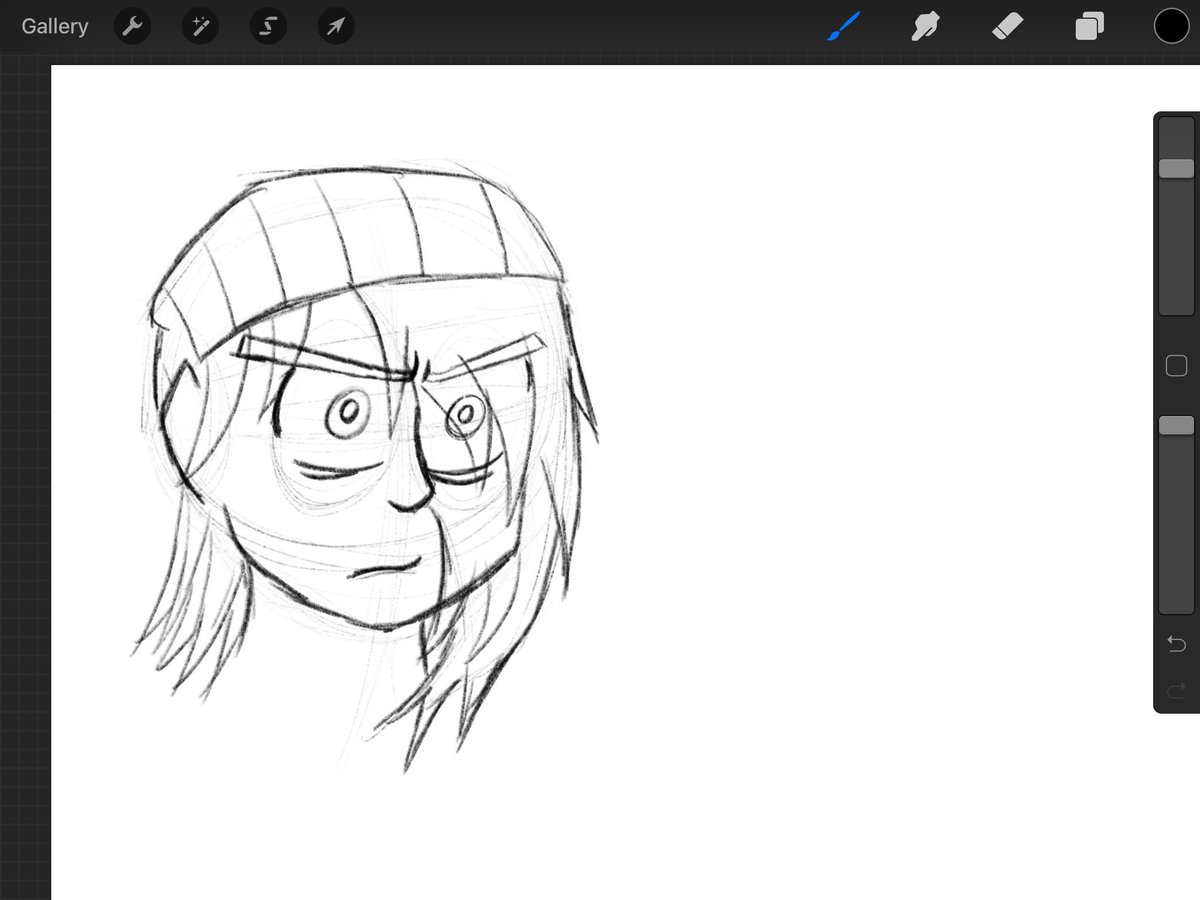The height and width of the screenshot is (900, 1200).
Task: Return to the Gallery
Action: click(x=55, y=26)
